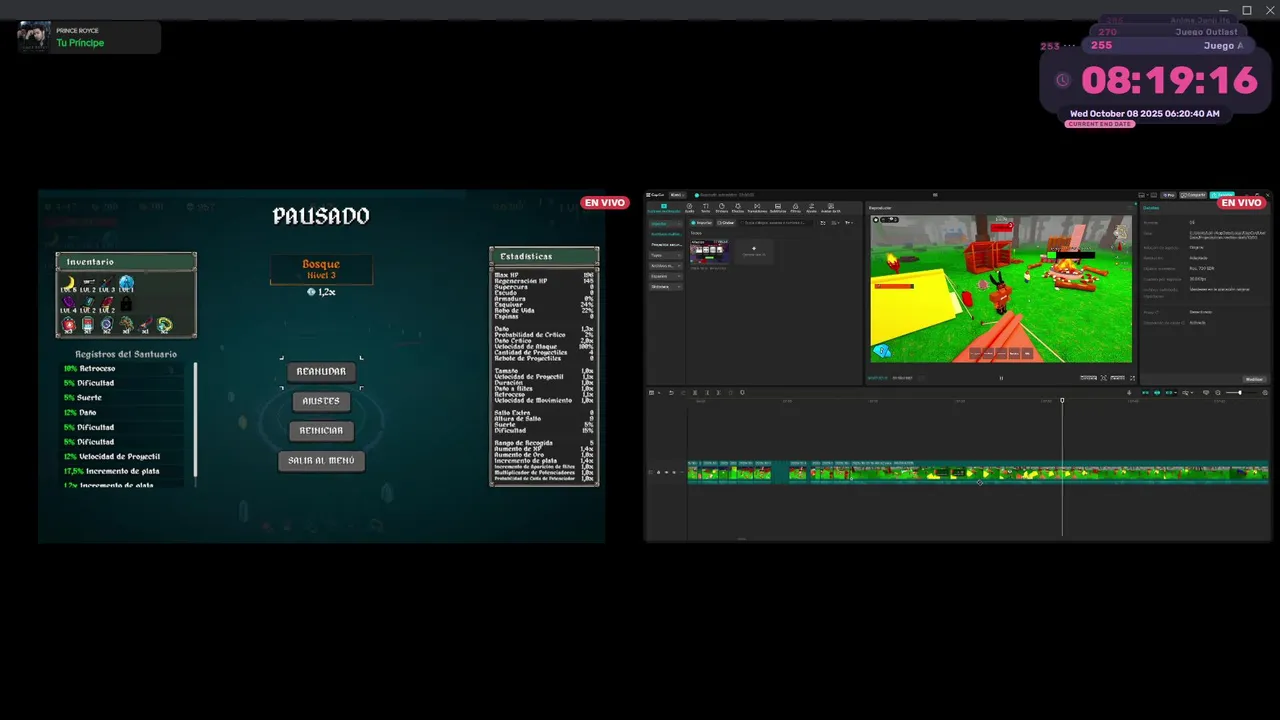Image resolution: width=1280 pixels, height=720 pixels.
Task: Click the microphone record icon above timeline
Action: (1129, 392)
